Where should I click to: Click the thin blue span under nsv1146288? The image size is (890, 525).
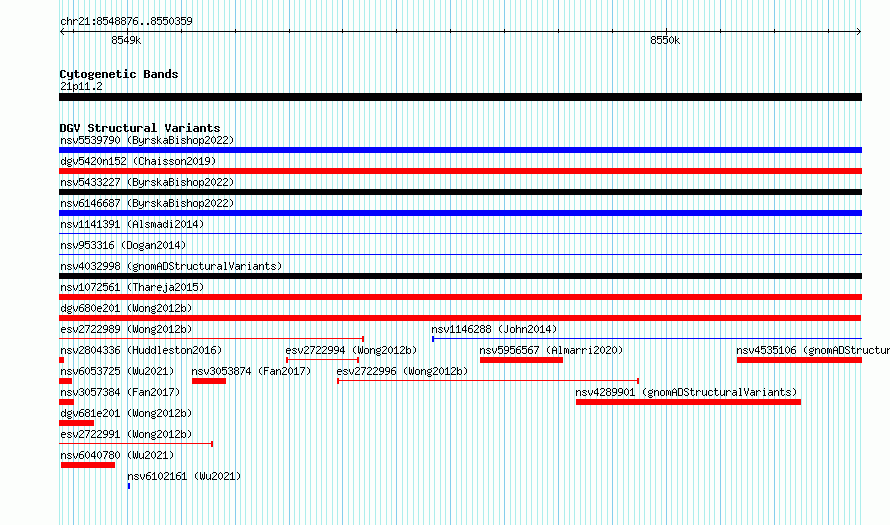[x=647, y=339]
